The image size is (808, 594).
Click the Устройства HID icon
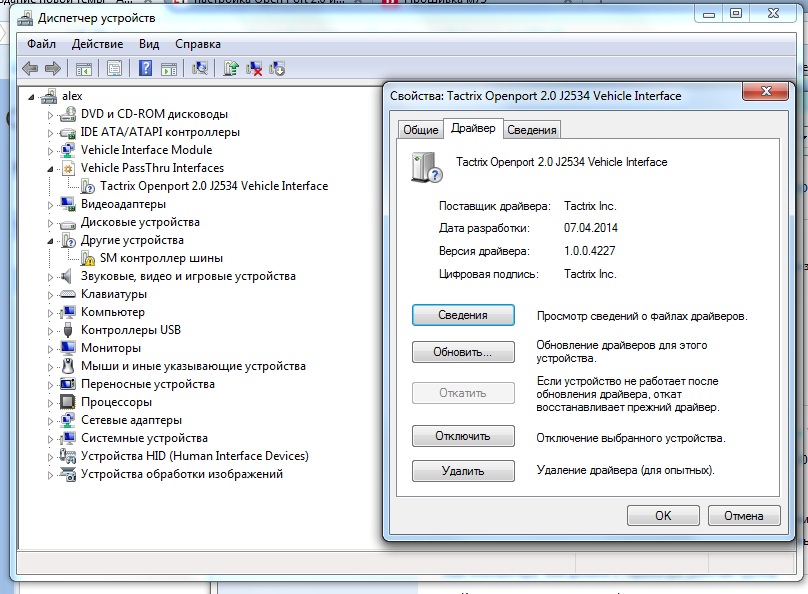coord(68,456)
